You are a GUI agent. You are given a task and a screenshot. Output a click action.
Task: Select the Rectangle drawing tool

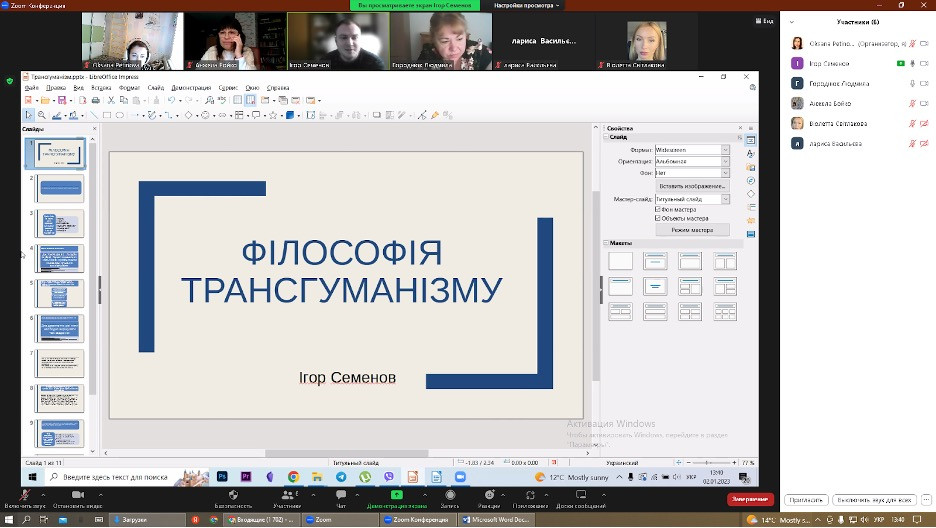coord(107,115)
